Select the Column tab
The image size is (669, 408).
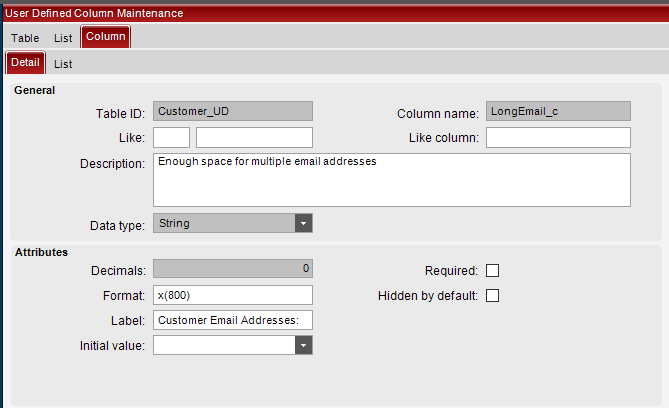click(105, 37)
